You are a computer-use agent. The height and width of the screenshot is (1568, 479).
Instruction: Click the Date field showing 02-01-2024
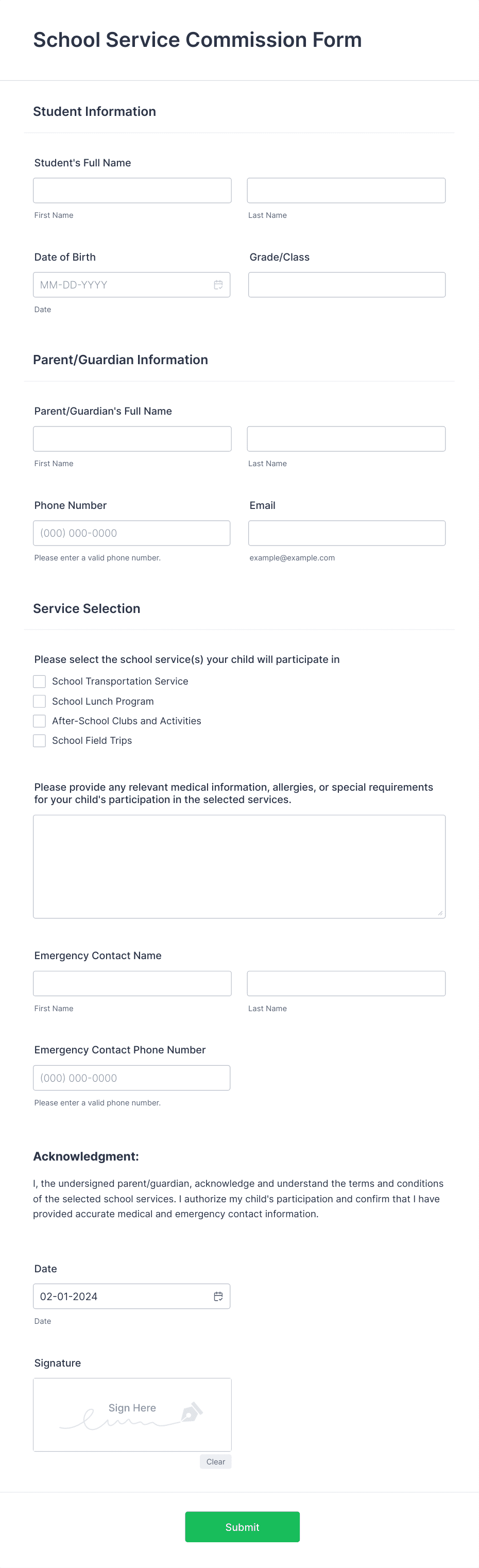point(122,1297)
